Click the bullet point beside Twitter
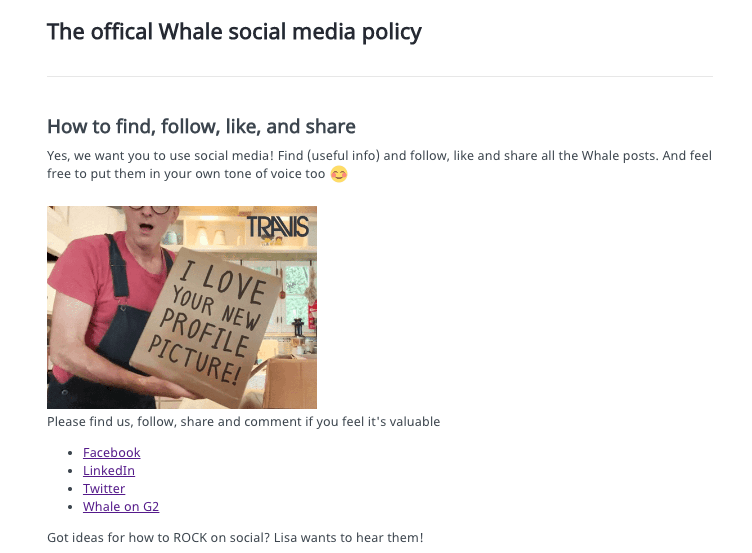Screen dimensions: 752x553 click(69, 489)
